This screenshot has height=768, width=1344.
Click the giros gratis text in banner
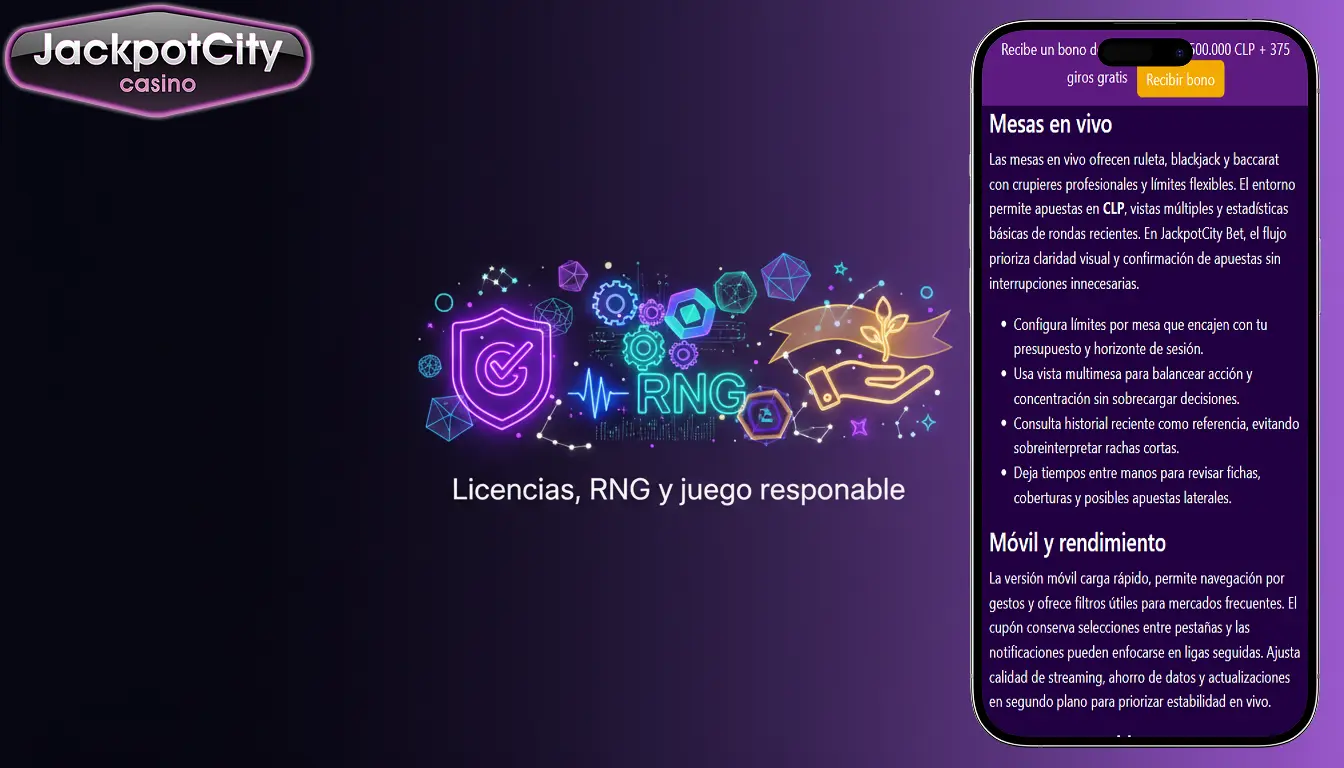[x=1097, y=78]
